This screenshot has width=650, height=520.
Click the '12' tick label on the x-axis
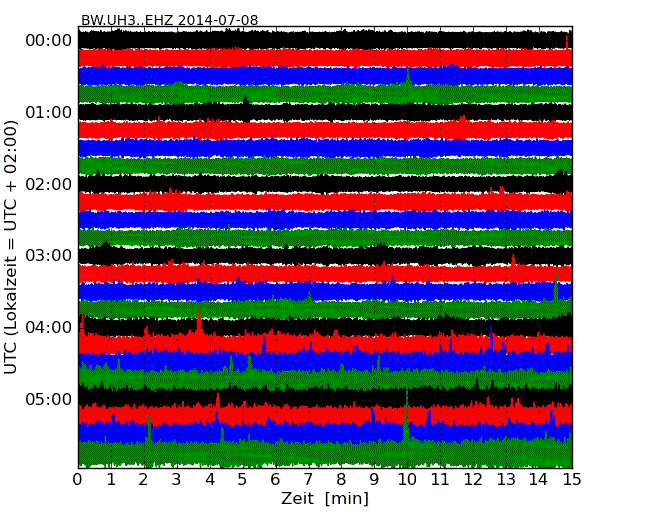[x=473, y=480]
